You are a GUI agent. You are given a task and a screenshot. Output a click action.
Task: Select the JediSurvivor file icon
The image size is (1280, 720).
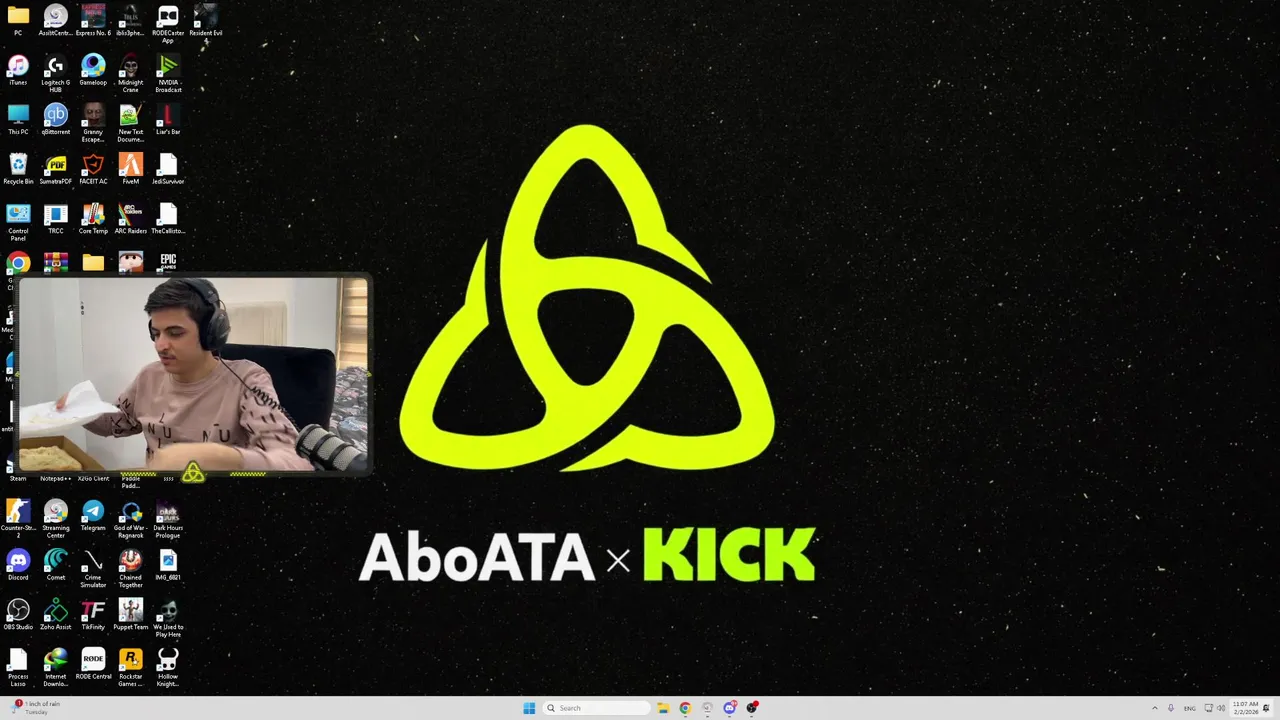point(168,169)
